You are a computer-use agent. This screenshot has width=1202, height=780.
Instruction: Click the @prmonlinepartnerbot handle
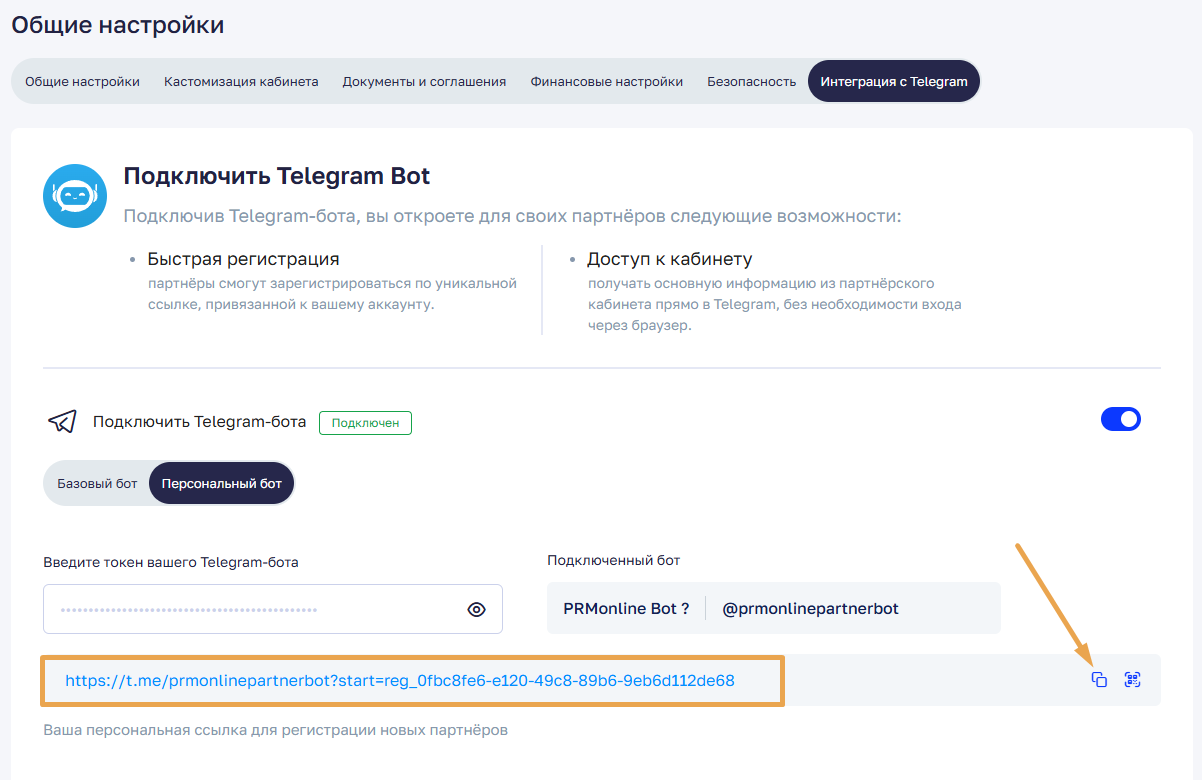[810, 608]
